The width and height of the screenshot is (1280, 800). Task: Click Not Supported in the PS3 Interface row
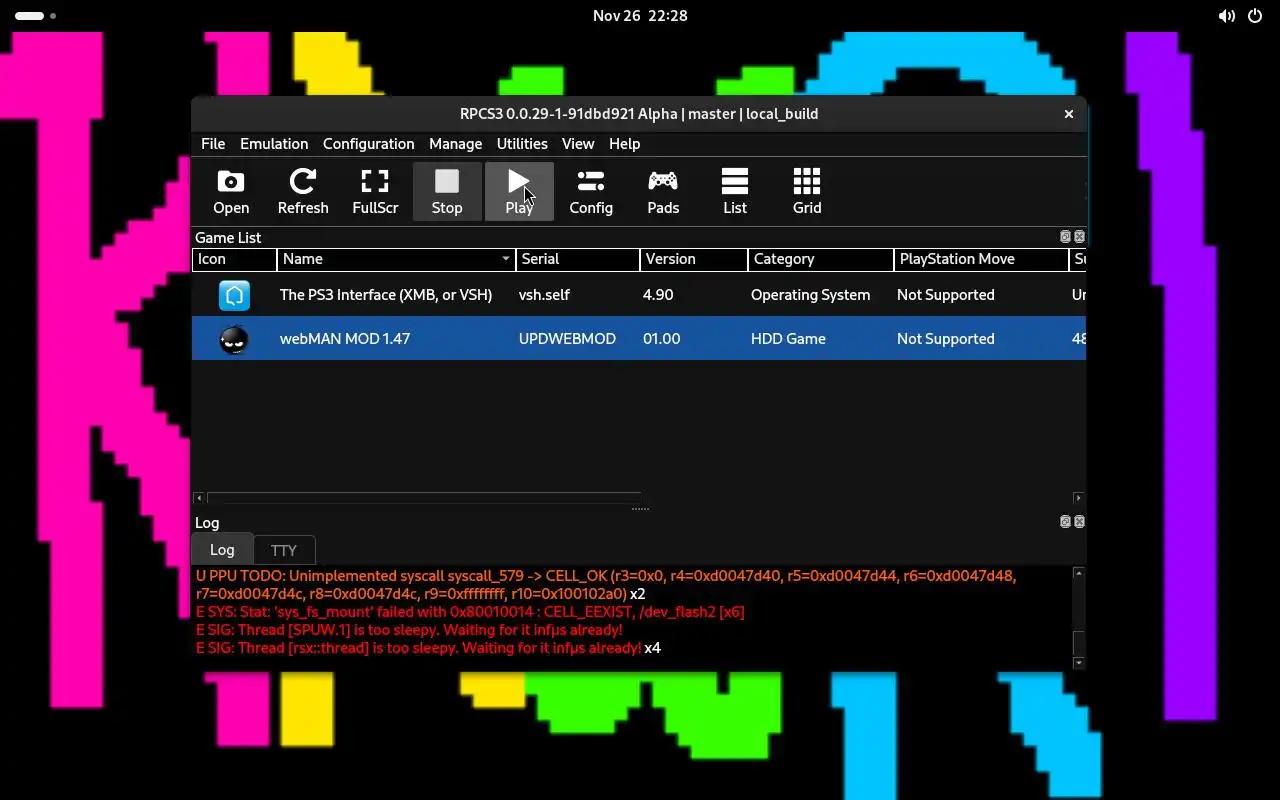coord(945,295)
